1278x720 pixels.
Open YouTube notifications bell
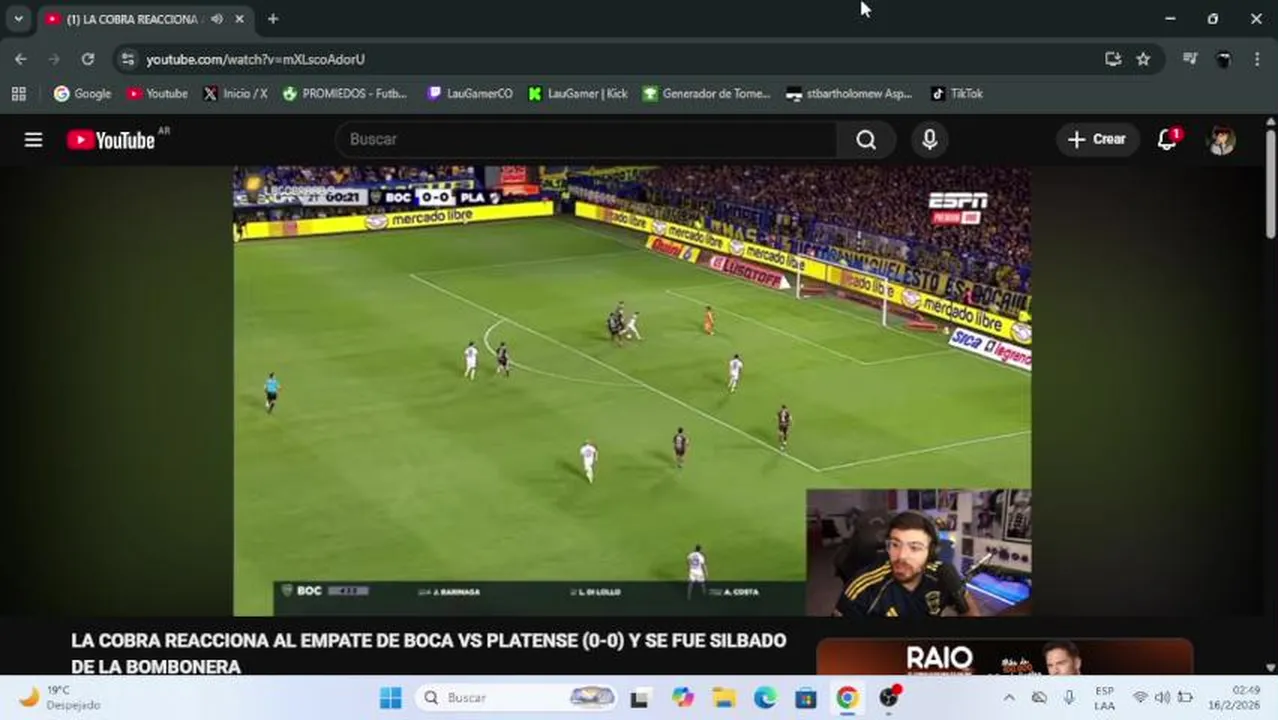pos(1167,140)
